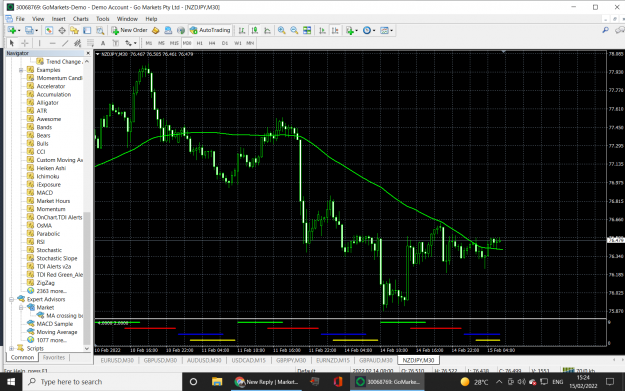Collapse the Examples folder in Navigator

click(x=21, y=70)
